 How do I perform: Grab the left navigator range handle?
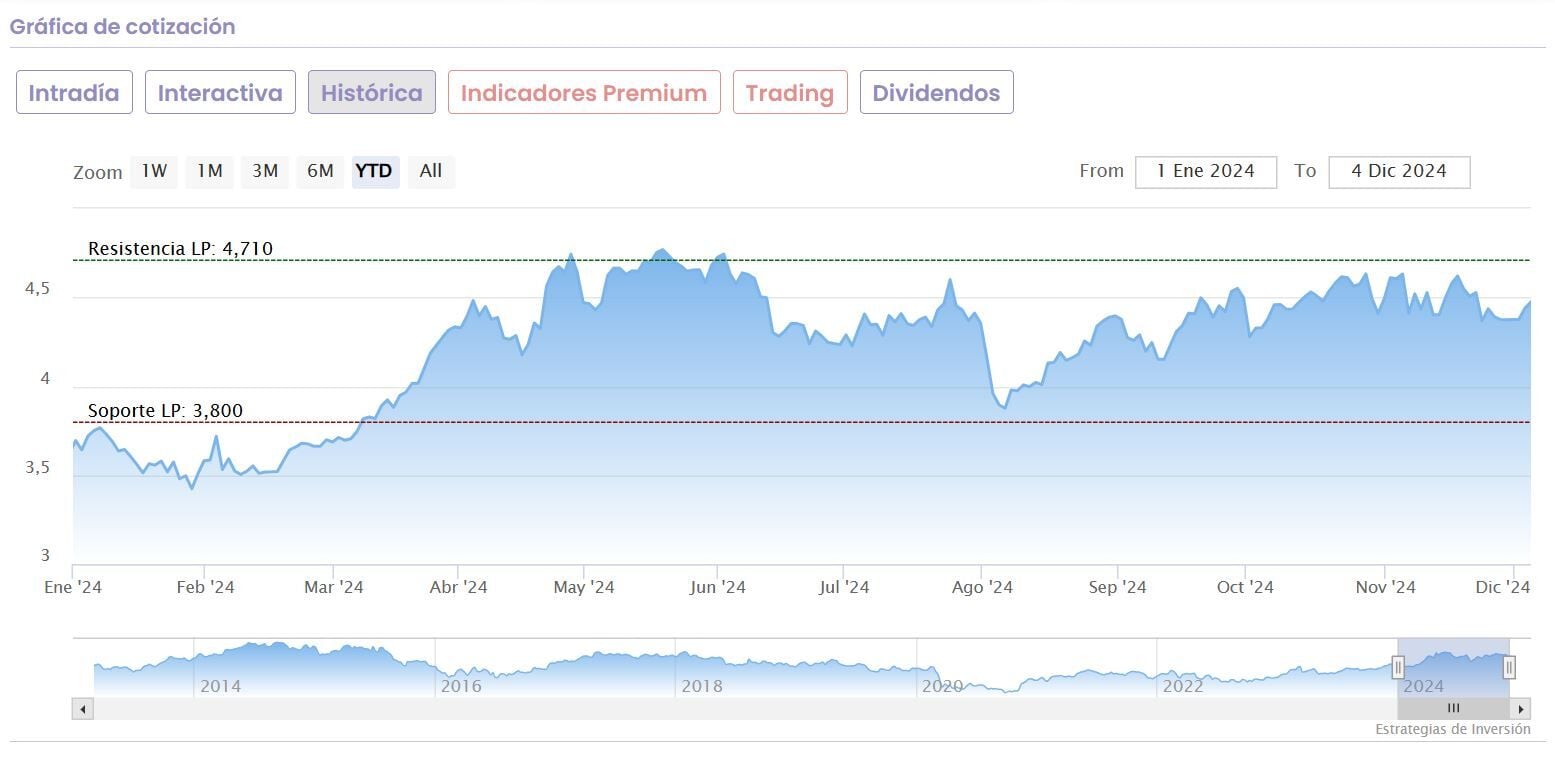coord(1398,667)
